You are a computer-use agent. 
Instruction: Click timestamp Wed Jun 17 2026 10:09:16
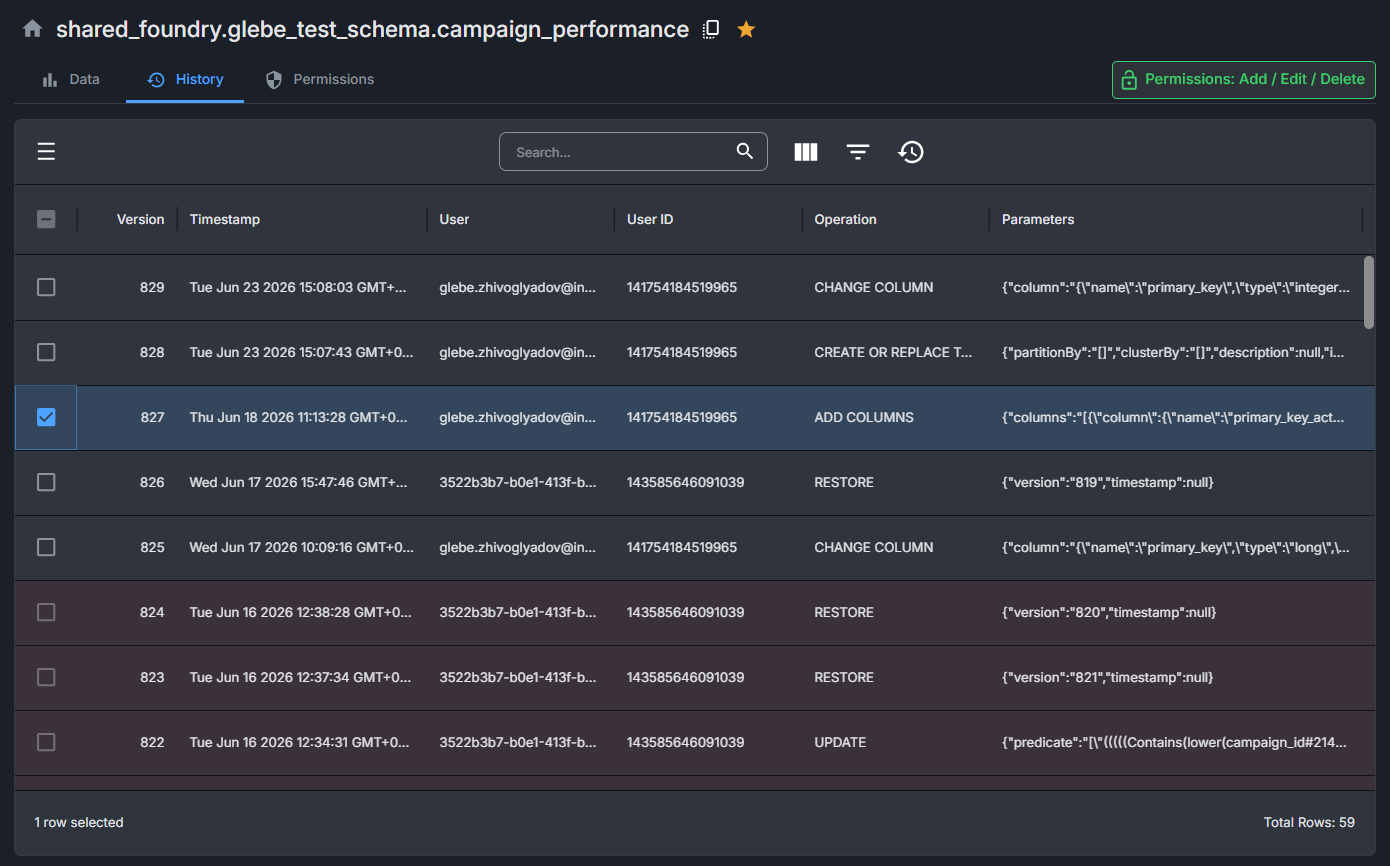click(x=301, y=547)
